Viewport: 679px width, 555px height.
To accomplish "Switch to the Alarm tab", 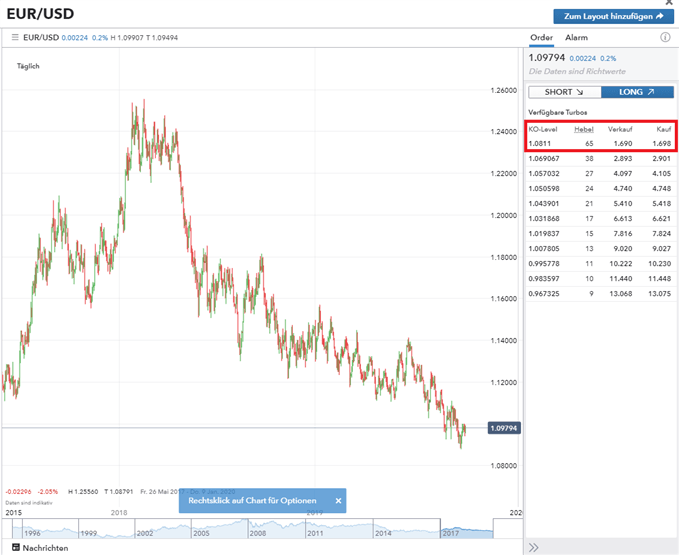I will pyautogui.click(x=576, y=38).
